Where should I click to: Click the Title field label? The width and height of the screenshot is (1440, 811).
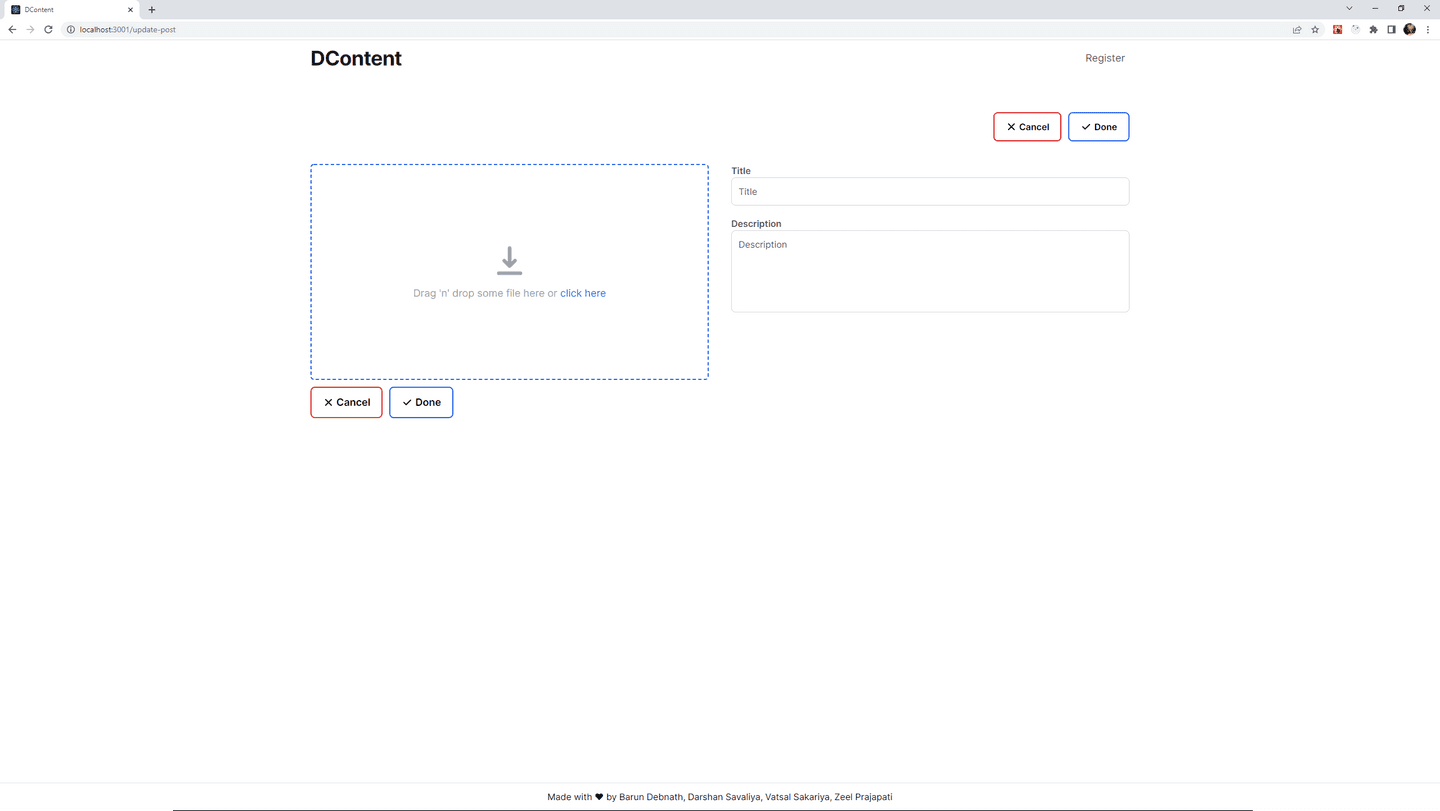point(741,171)
